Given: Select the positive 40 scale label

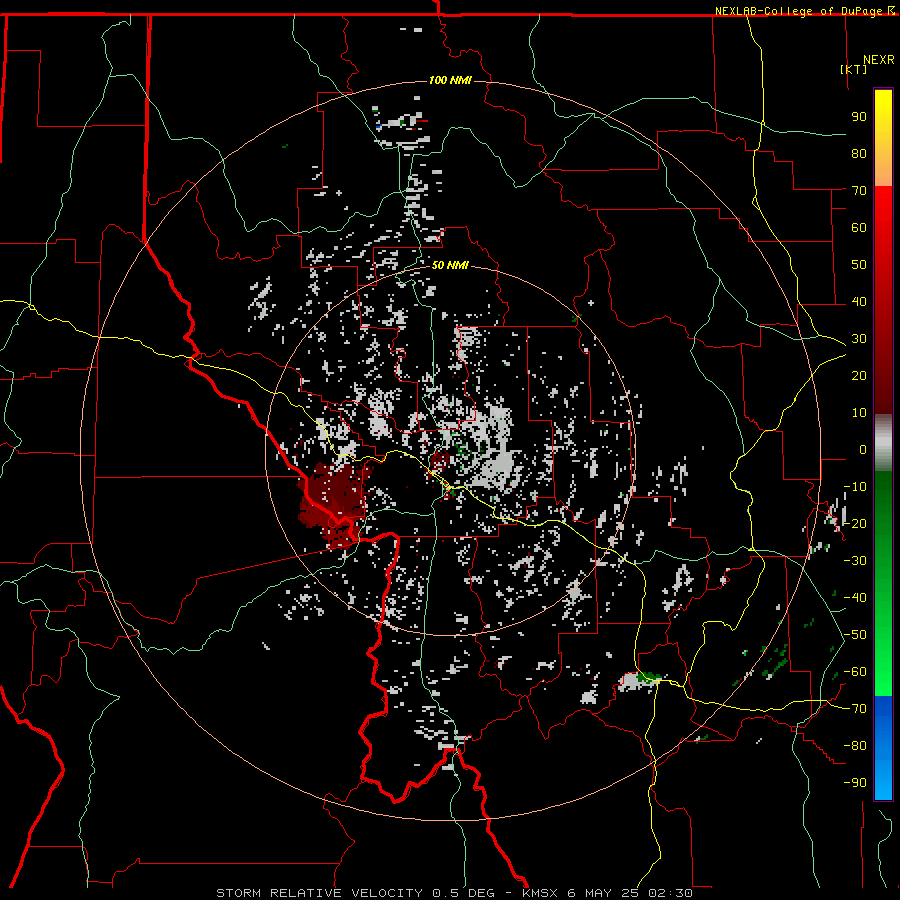Looking at the screenshot, I should [859, 301].
